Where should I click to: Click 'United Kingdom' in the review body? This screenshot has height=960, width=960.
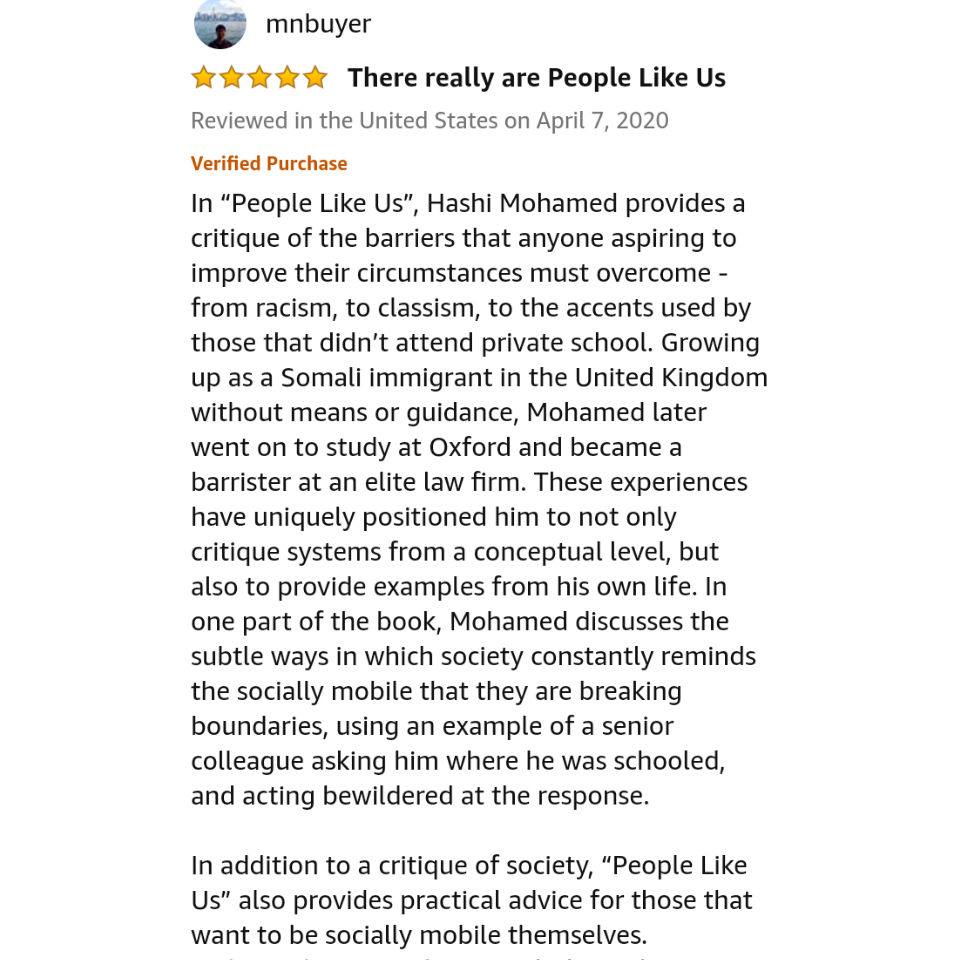click(x=670, y=378)
